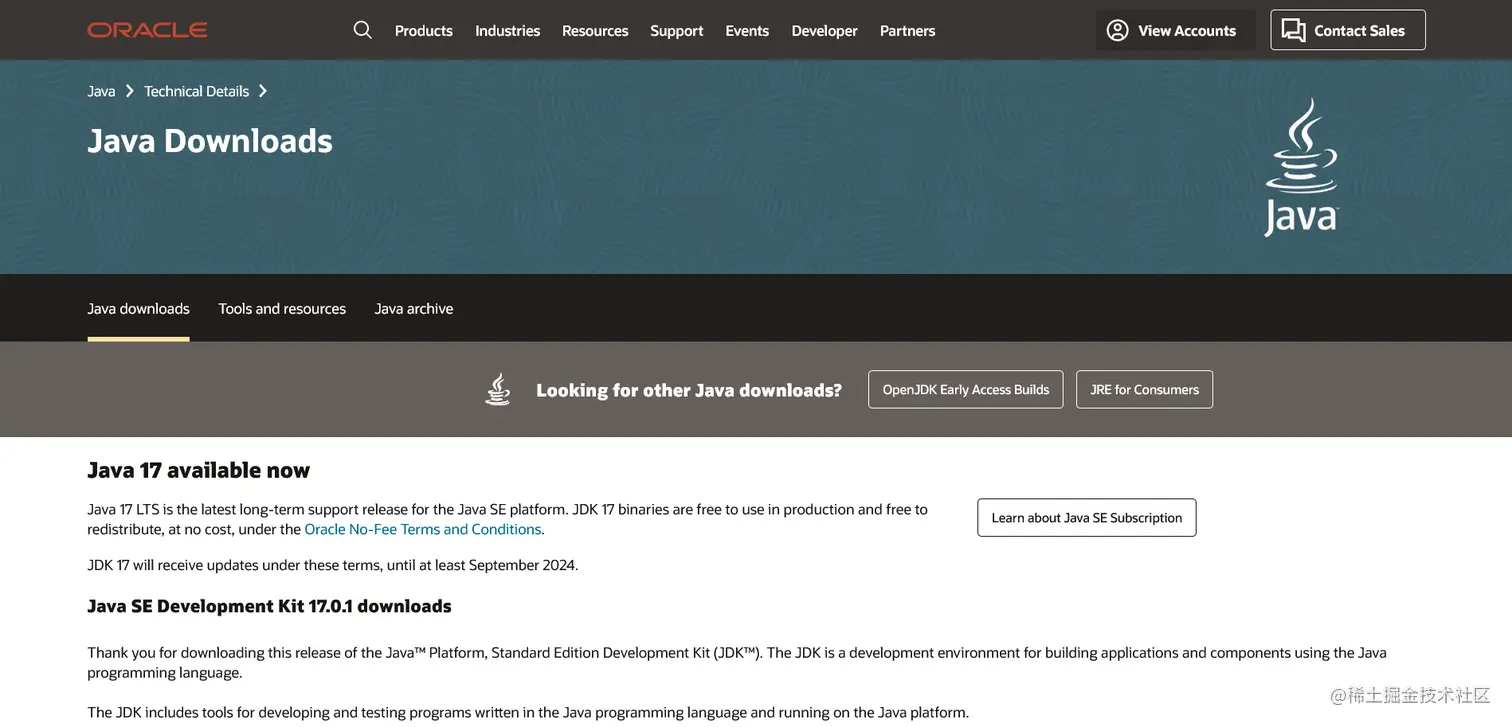Open the Events menu
The height and width of the screenshot is (727, 1512).
point(747,31)
